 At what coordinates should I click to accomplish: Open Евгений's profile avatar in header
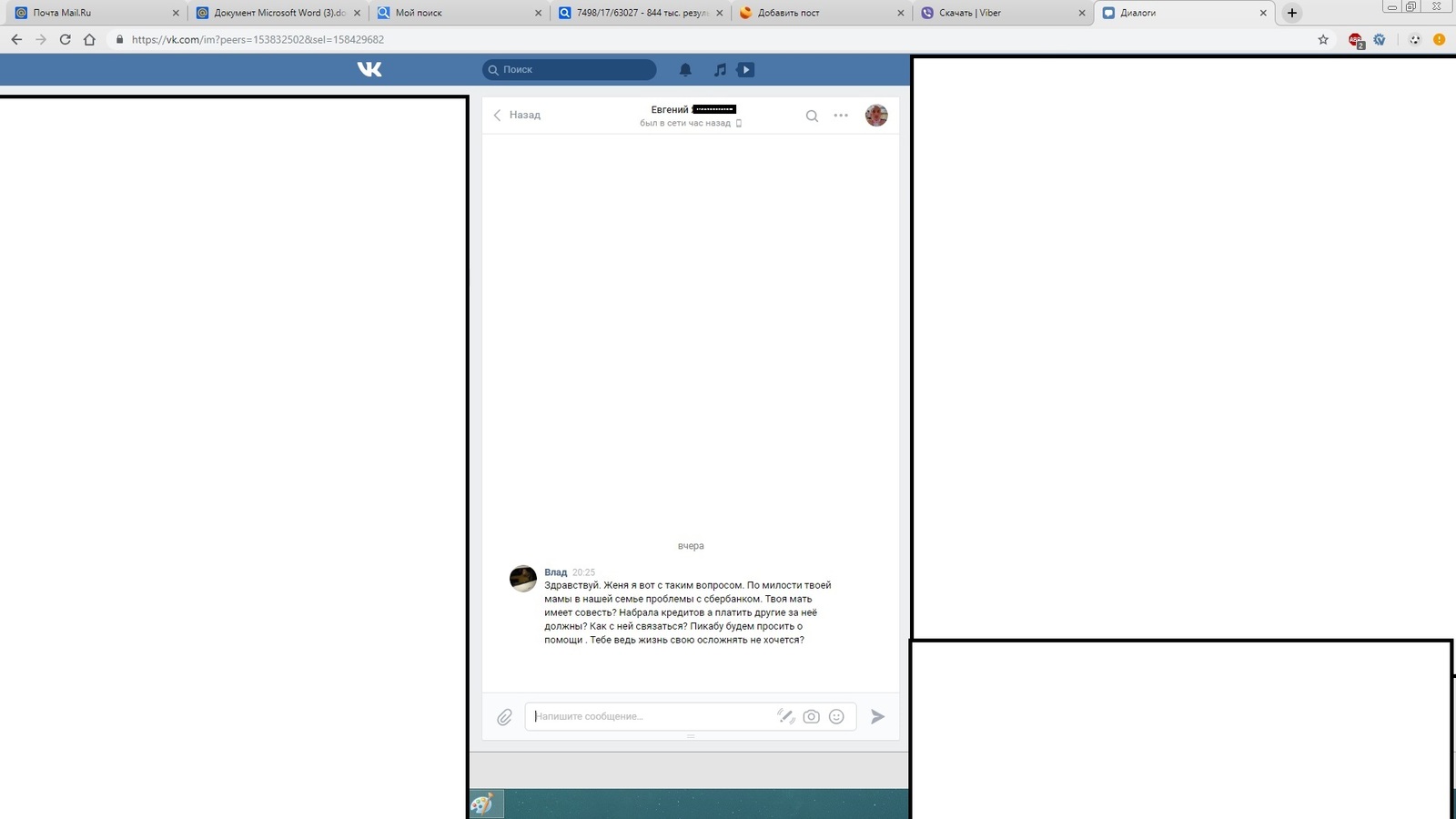coord(876,116)
